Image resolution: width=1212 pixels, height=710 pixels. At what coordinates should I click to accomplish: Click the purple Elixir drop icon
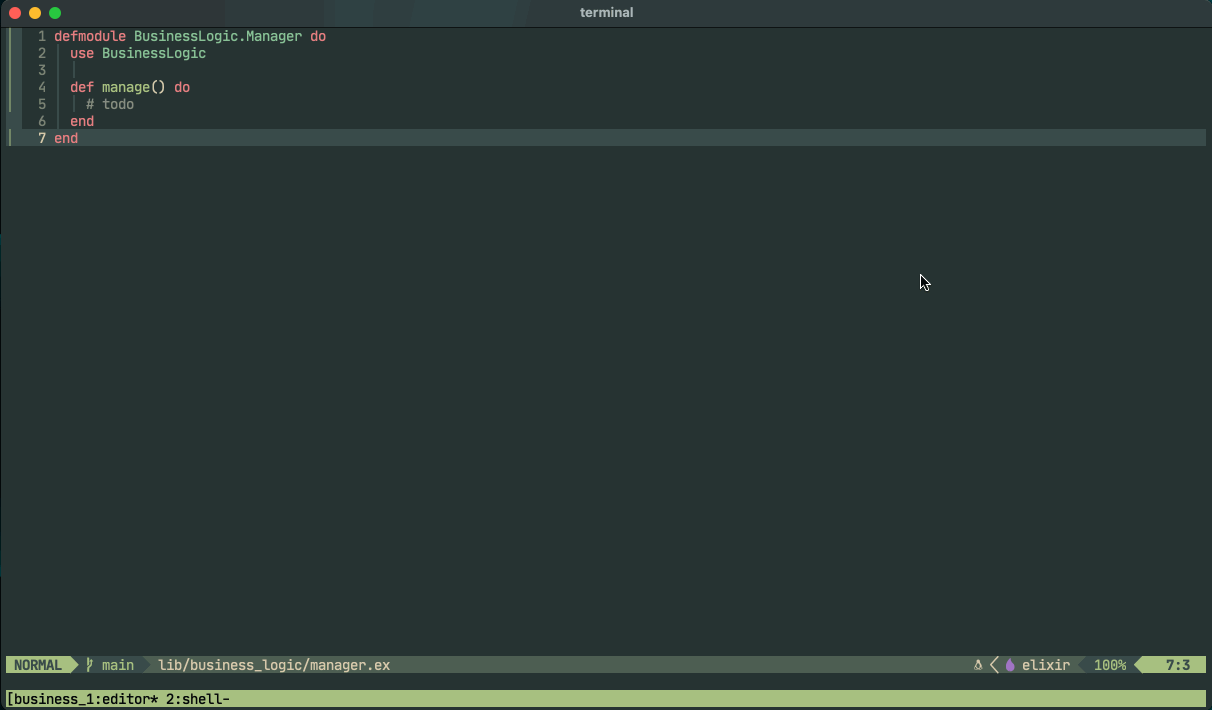point(1010,665)
